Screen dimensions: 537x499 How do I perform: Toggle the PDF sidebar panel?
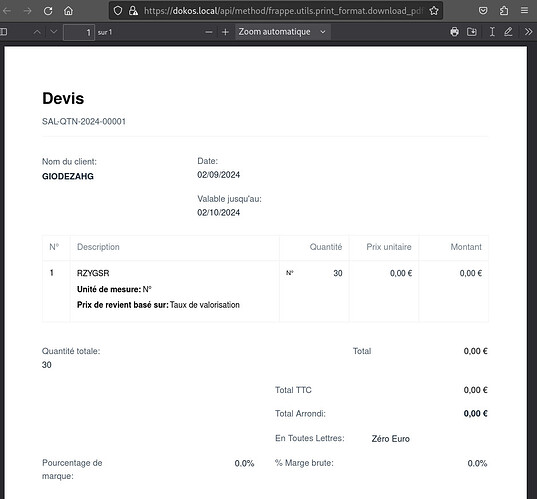click(x=4, y=32)
